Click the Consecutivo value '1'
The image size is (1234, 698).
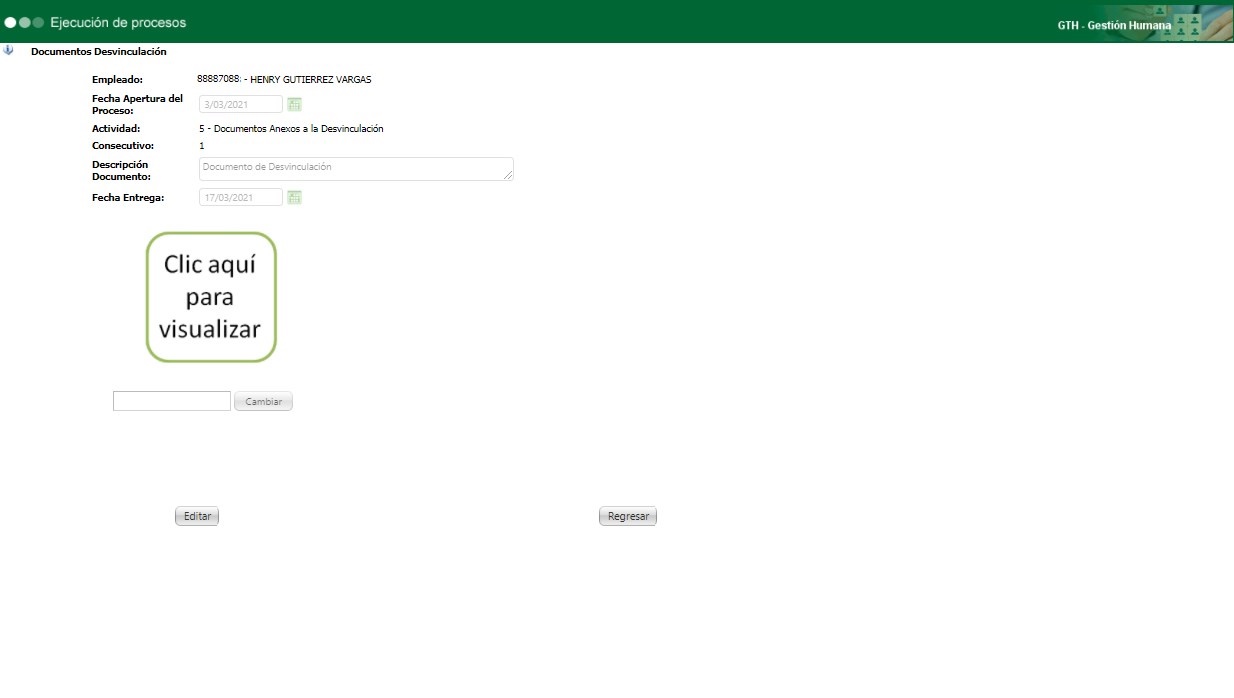click(202, 146)
